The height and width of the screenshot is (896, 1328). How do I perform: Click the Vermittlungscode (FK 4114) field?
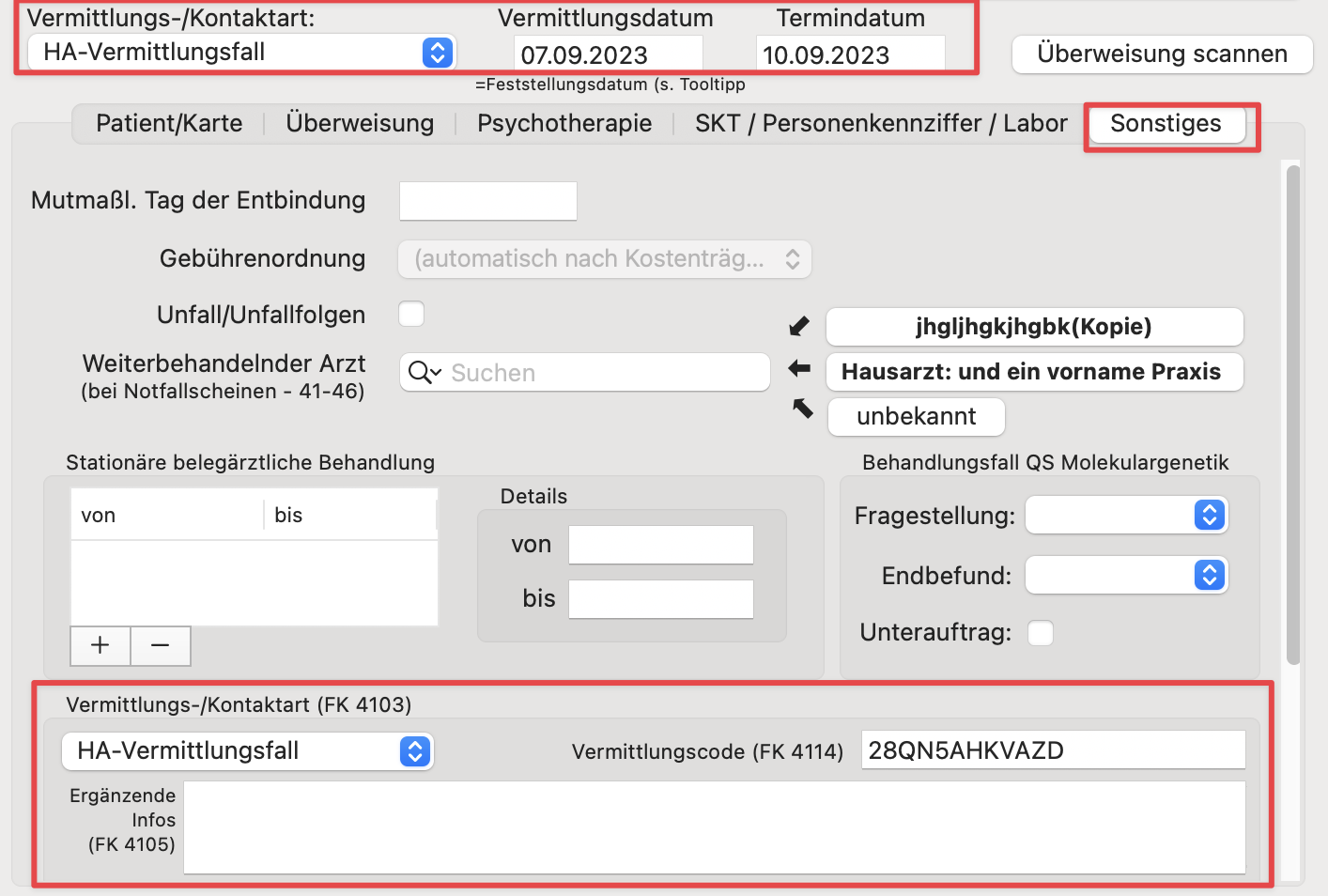(x=1054, y=750)
